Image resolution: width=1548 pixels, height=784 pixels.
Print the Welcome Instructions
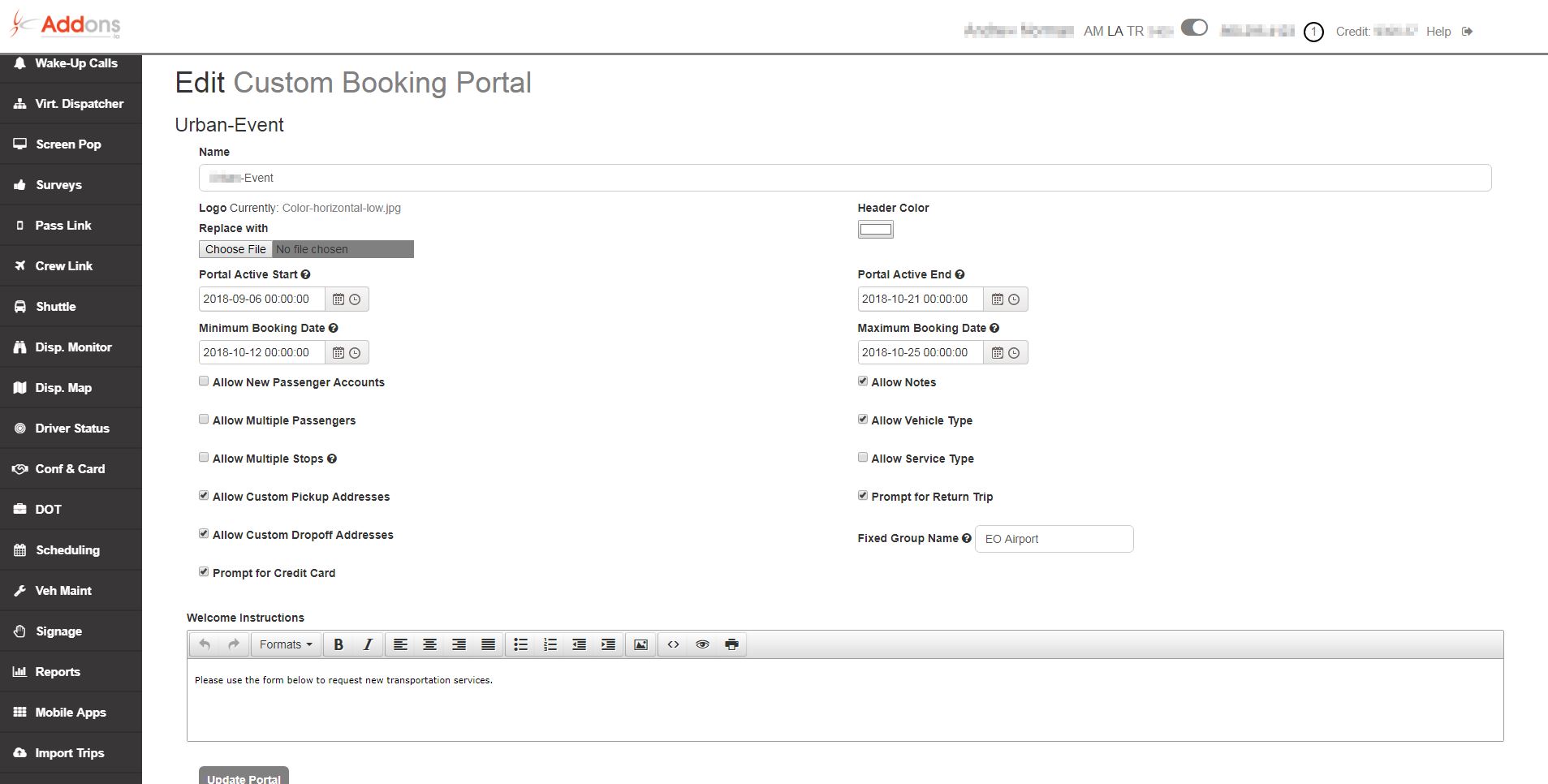pyautogui.click(x=731, y=644)
